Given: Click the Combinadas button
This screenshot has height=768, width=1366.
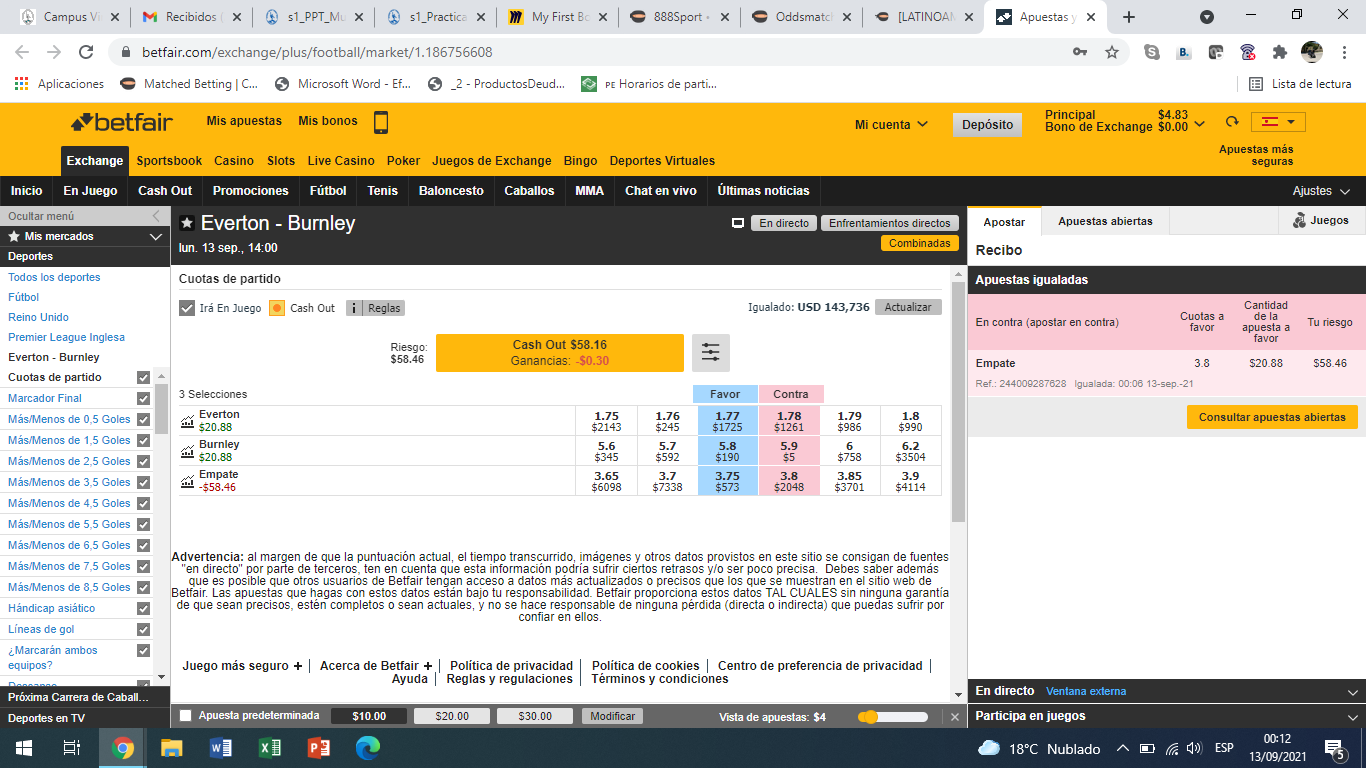Looking at the screenshot, I should click(920, 243).
